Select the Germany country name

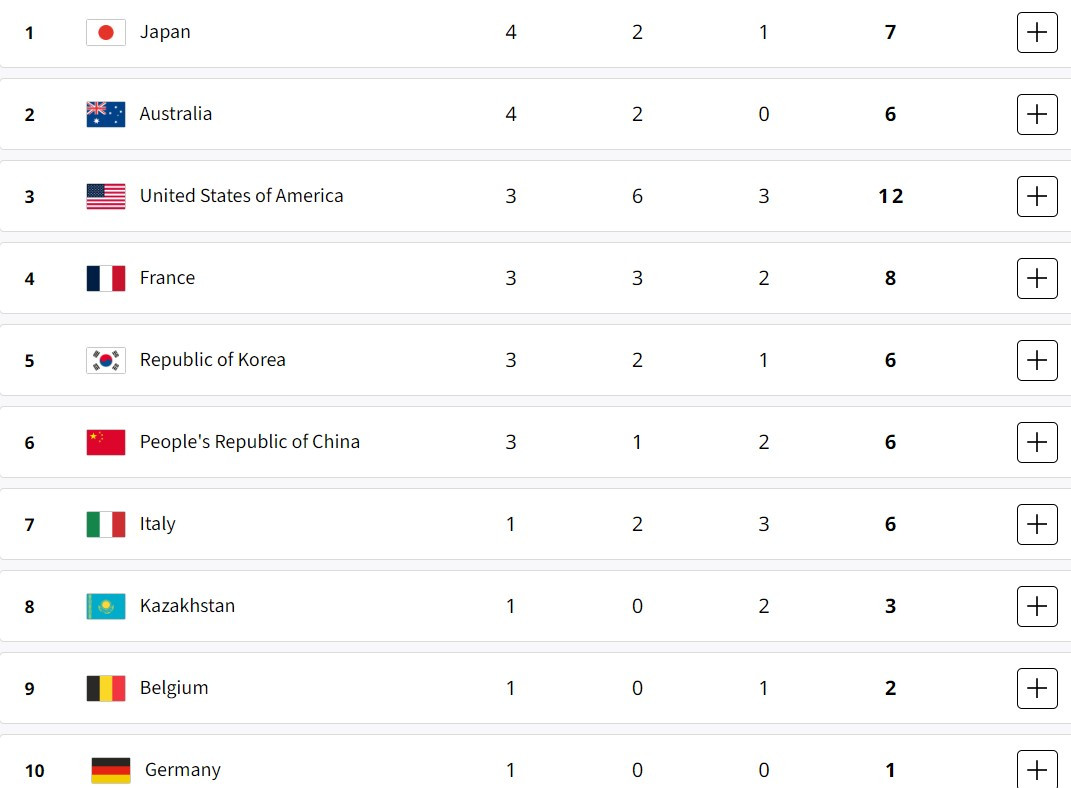(182, 770)
